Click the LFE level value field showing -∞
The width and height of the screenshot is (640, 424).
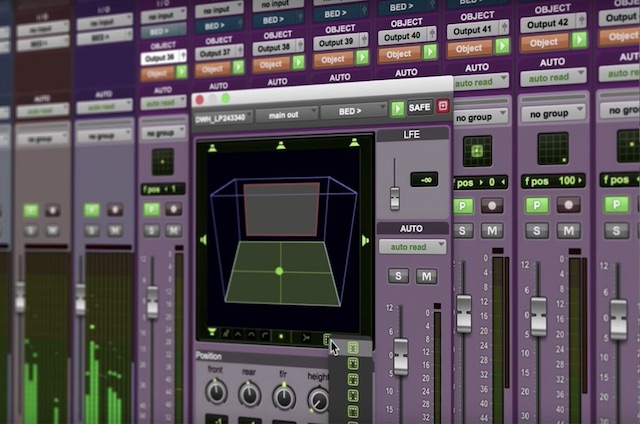(x=424, y=180)
